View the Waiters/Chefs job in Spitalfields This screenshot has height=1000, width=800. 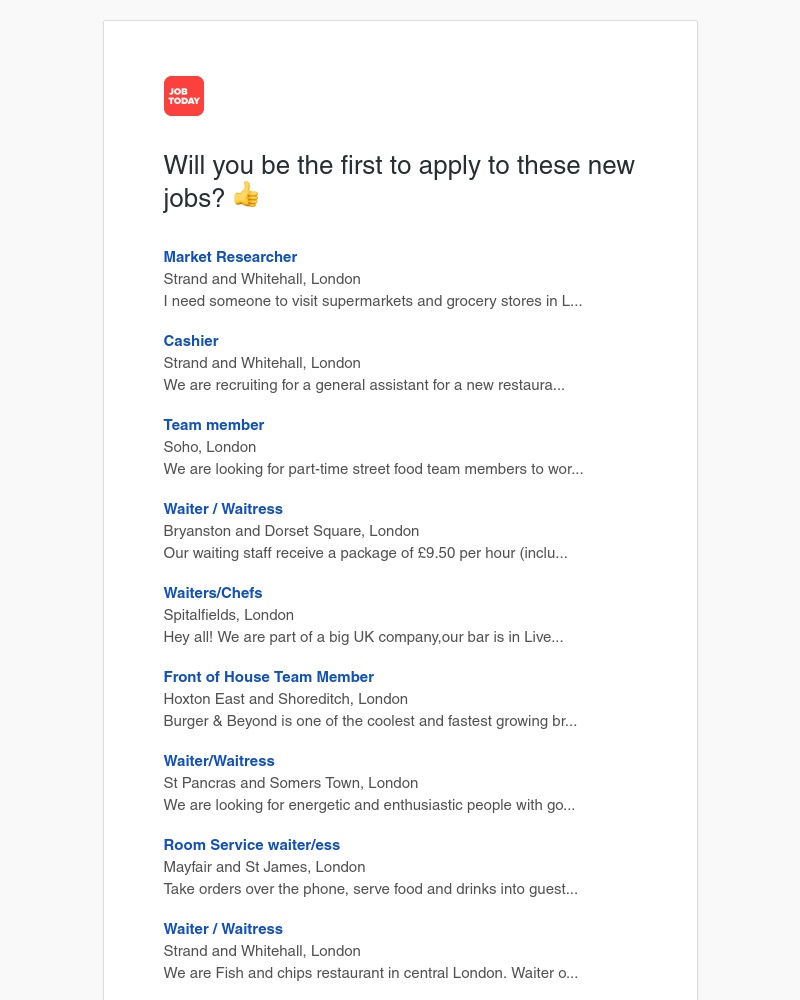click(x=213, y=593)
